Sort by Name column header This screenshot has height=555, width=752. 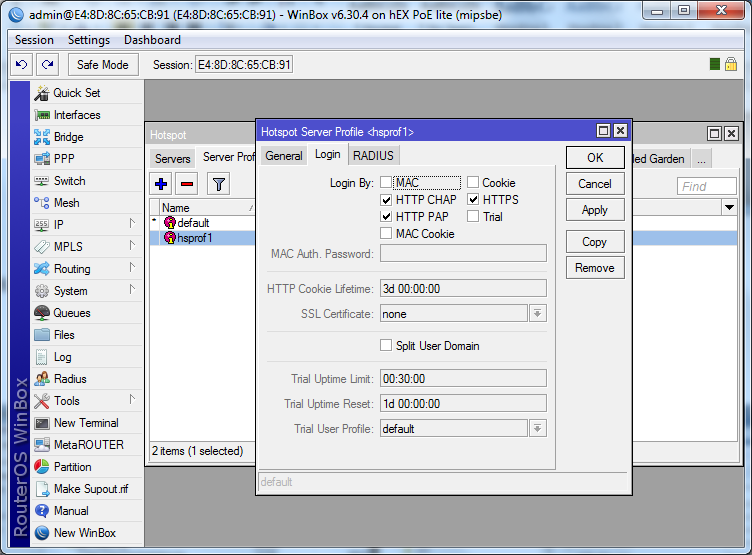click(x=207, y=208)
